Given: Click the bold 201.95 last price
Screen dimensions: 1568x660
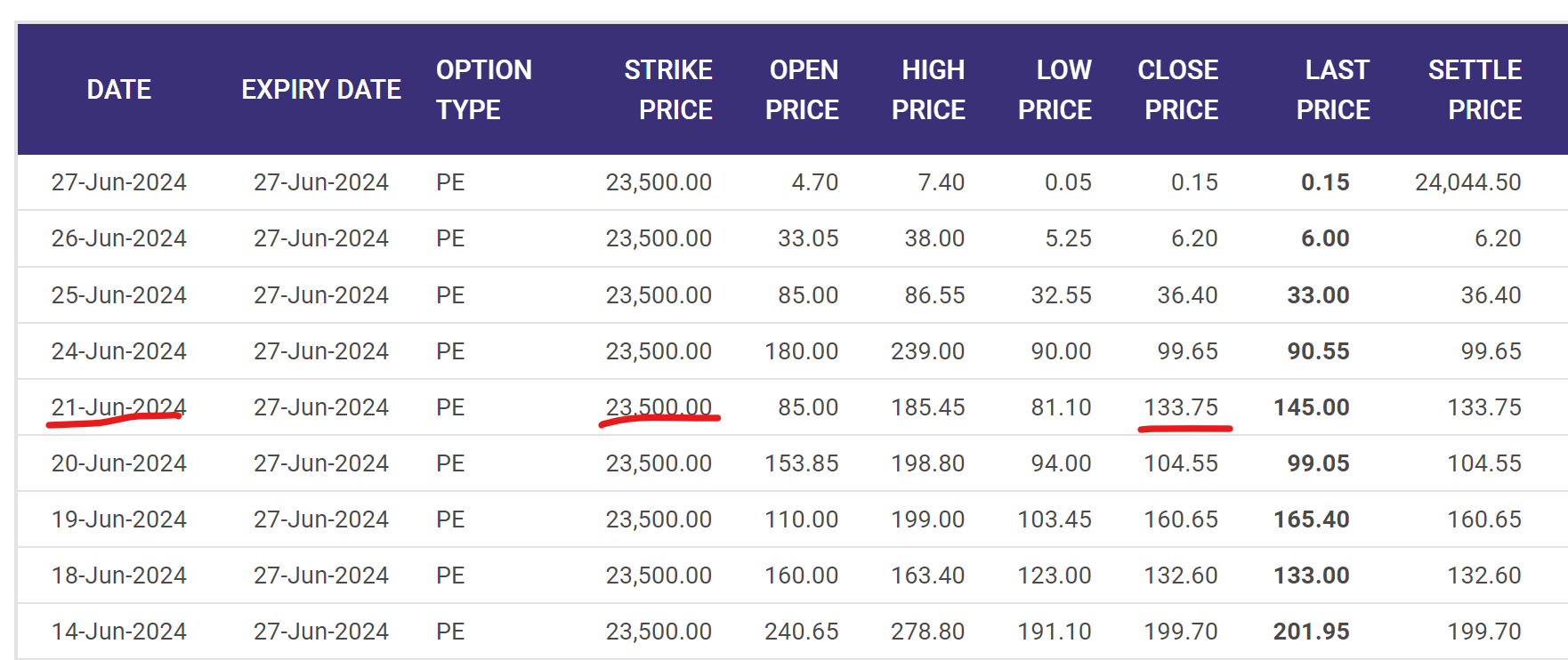Looking at the screenshot, I should 1312,632.
